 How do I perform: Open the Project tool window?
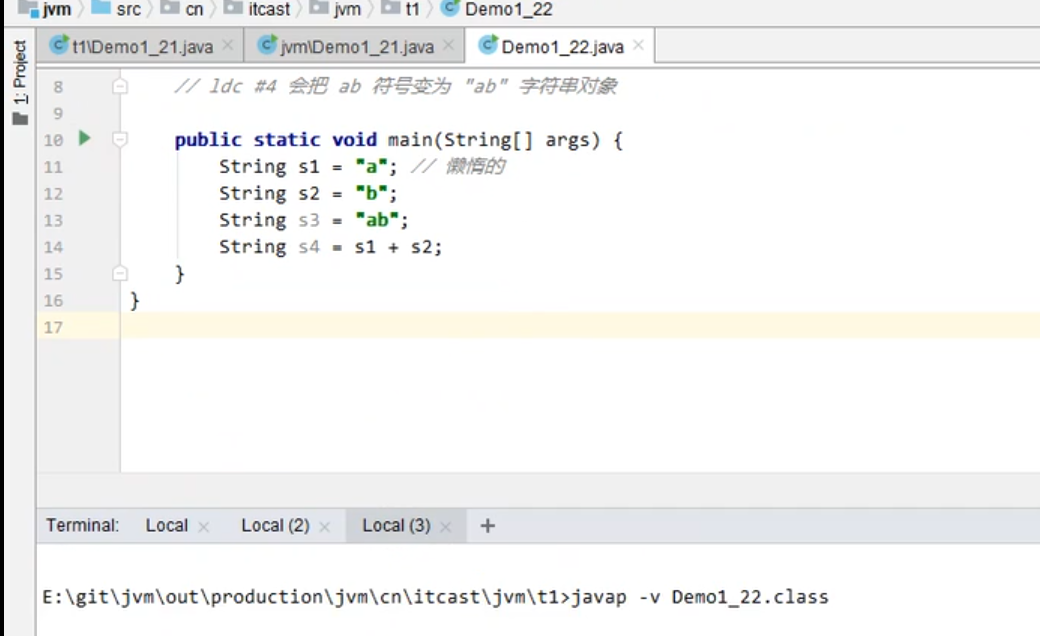[20, 82]
